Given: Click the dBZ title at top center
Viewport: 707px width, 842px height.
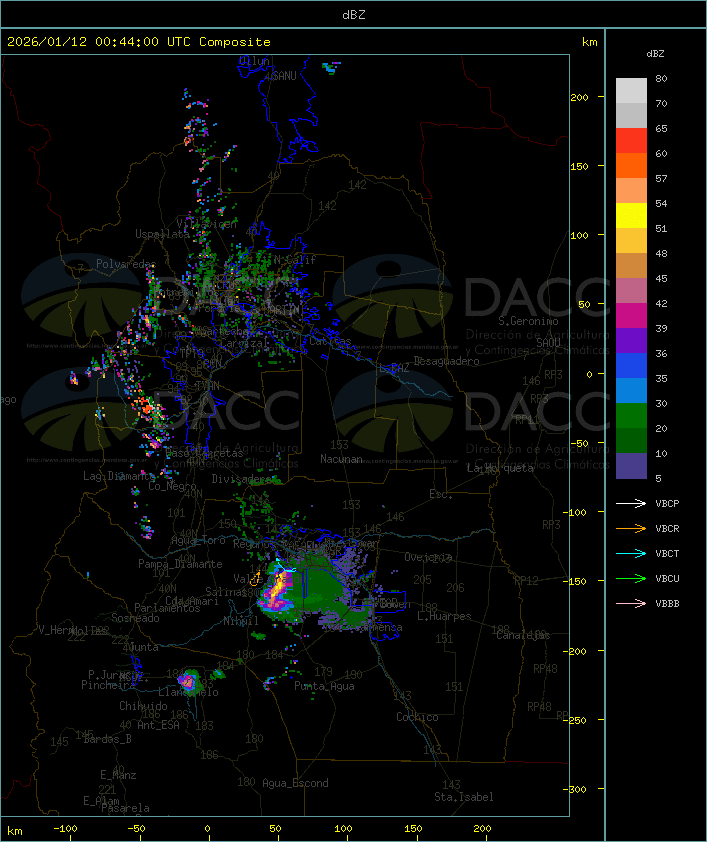Looking at the screenshot, I should (x=354, y=14).
